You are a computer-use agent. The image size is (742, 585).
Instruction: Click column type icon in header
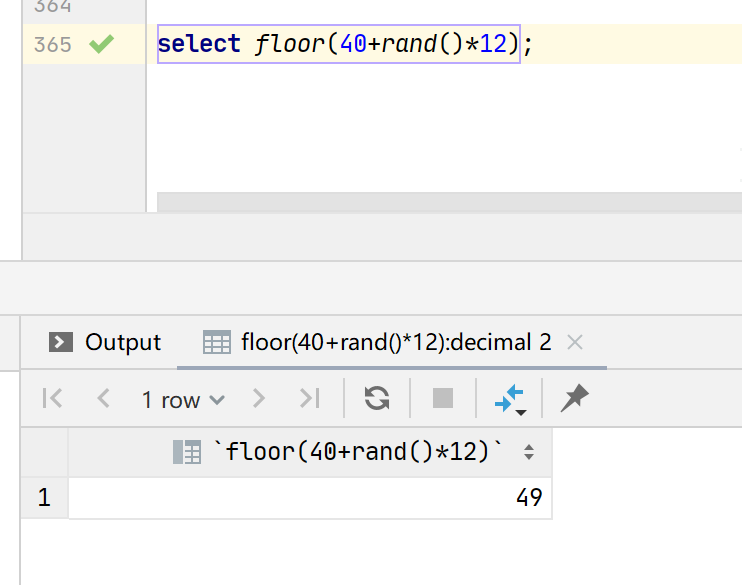point(187,452)
